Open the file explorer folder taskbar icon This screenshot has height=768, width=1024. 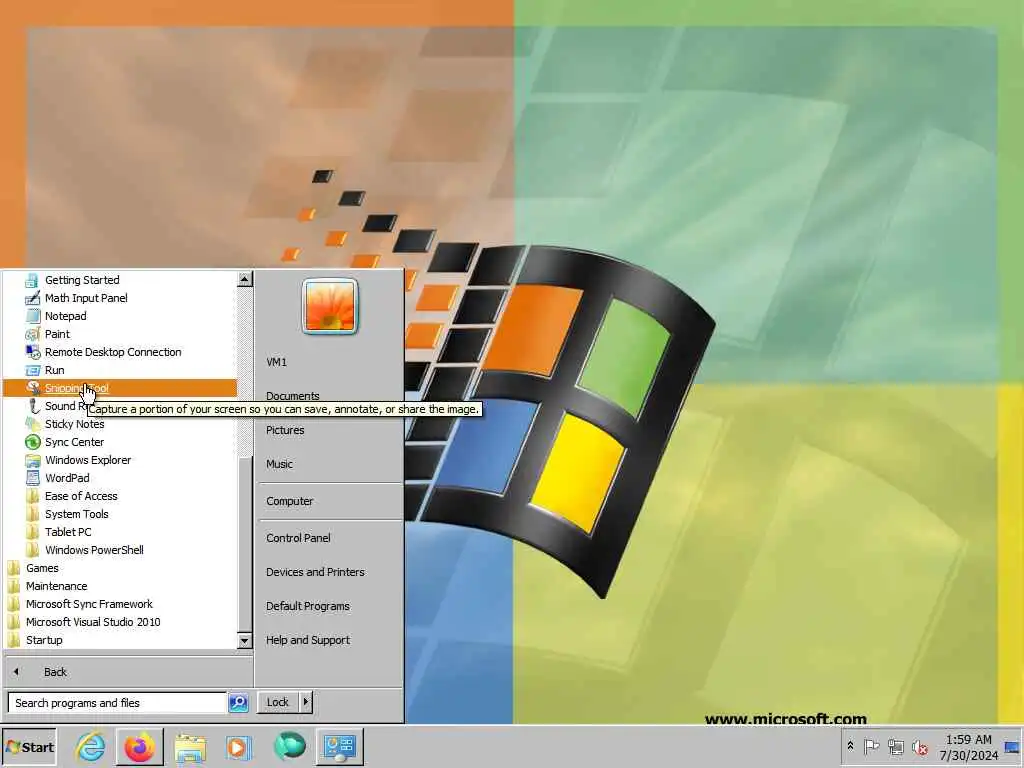point(190,747)
